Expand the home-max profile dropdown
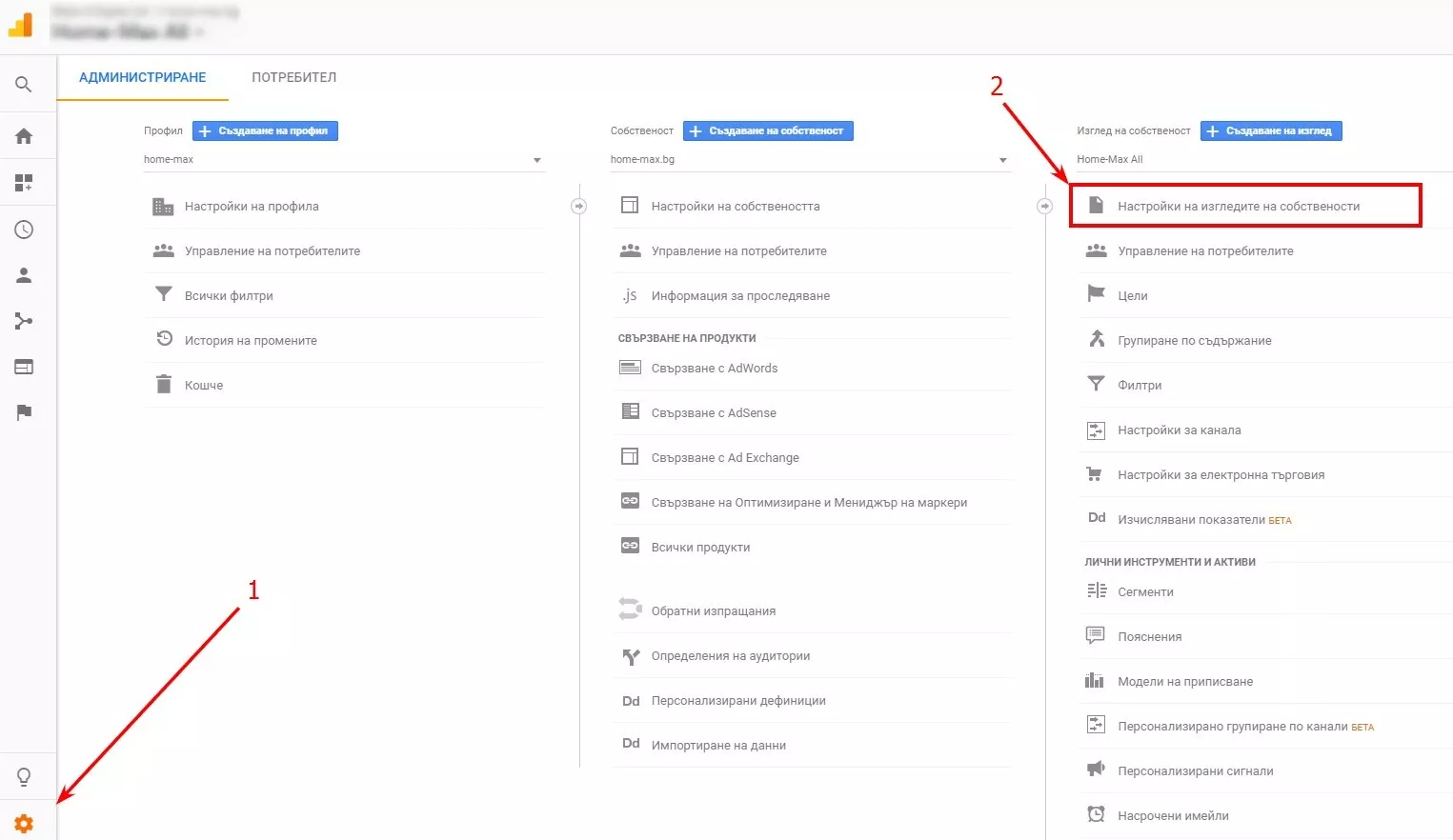Image resolution: width=1453 pixels, height=840 pixels. click(x=344, y=159)
